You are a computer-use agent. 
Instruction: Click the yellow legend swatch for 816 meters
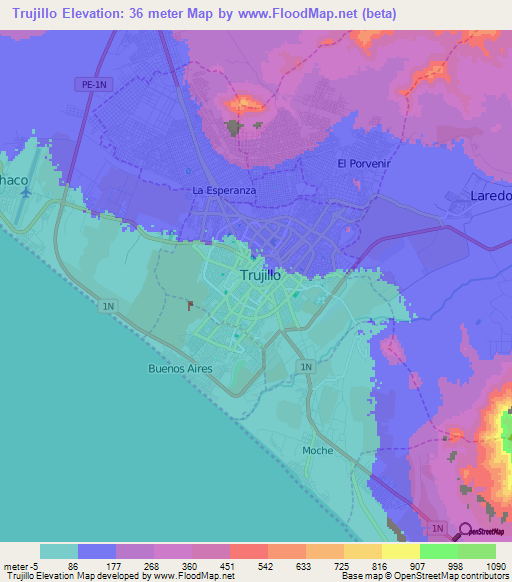click(x=401, y=552)
